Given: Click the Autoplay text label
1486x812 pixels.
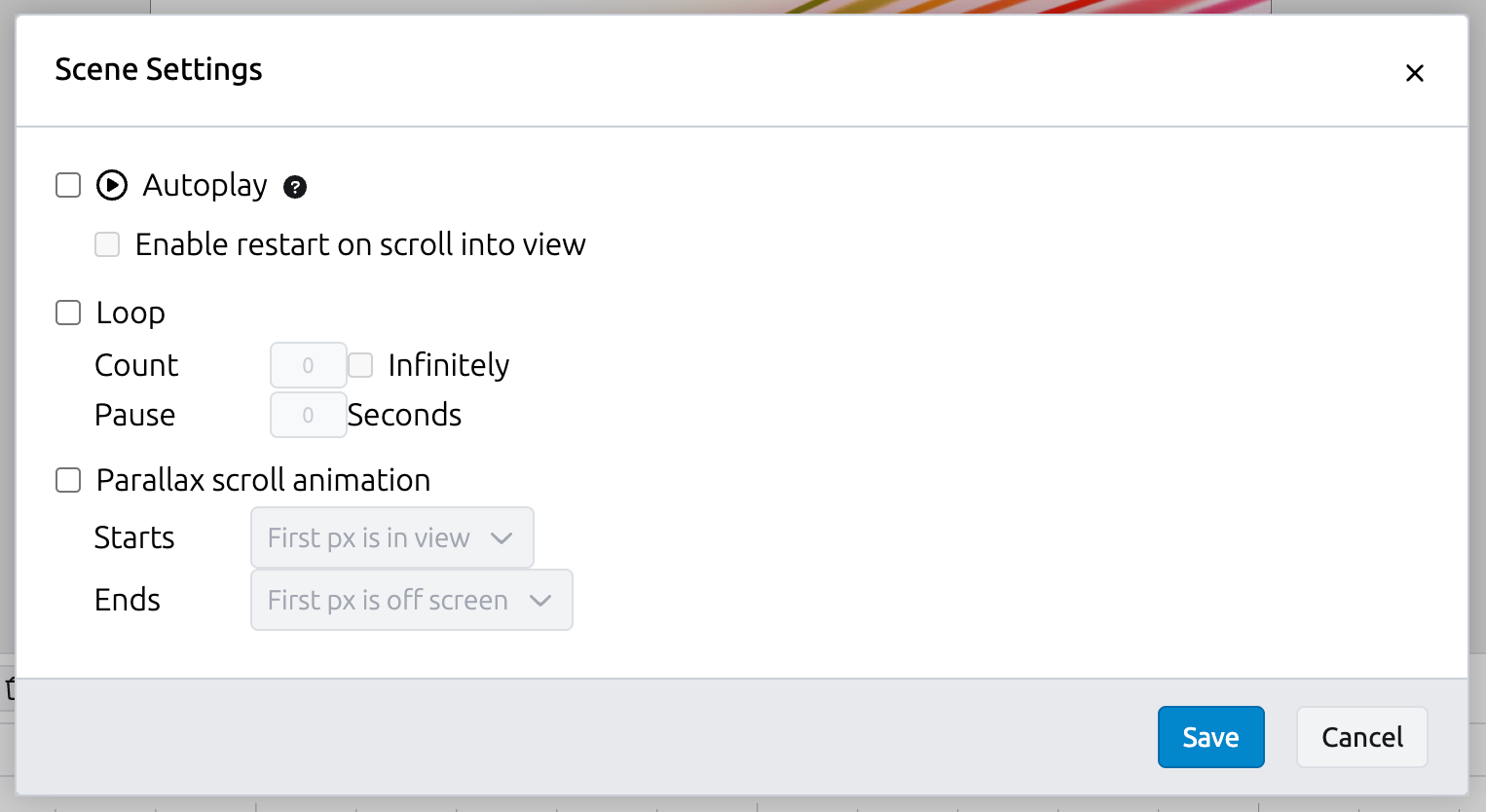Looking at the screenshot, I should coord(204,185).
